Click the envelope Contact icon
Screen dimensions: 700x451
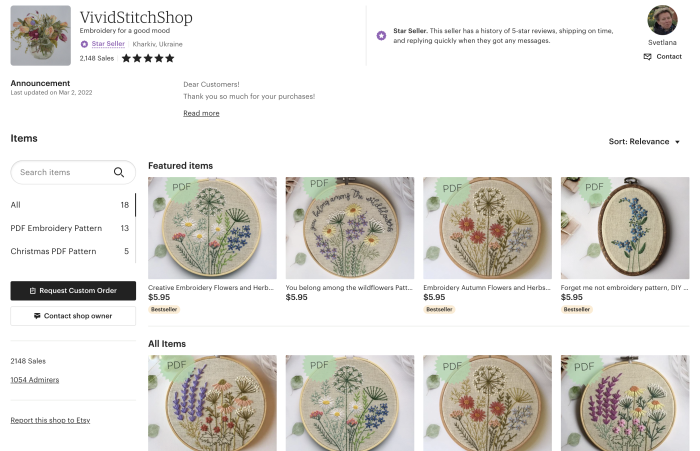[647, 57]
